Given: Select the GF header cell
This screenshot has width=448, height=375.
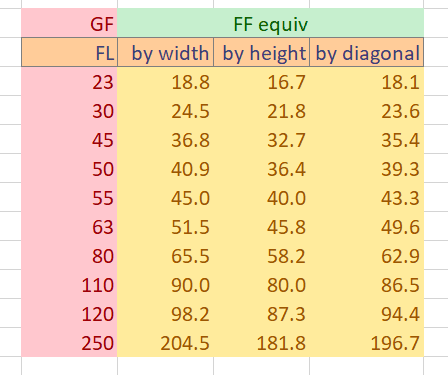Looking at the screenshot, I should point(69,23).
